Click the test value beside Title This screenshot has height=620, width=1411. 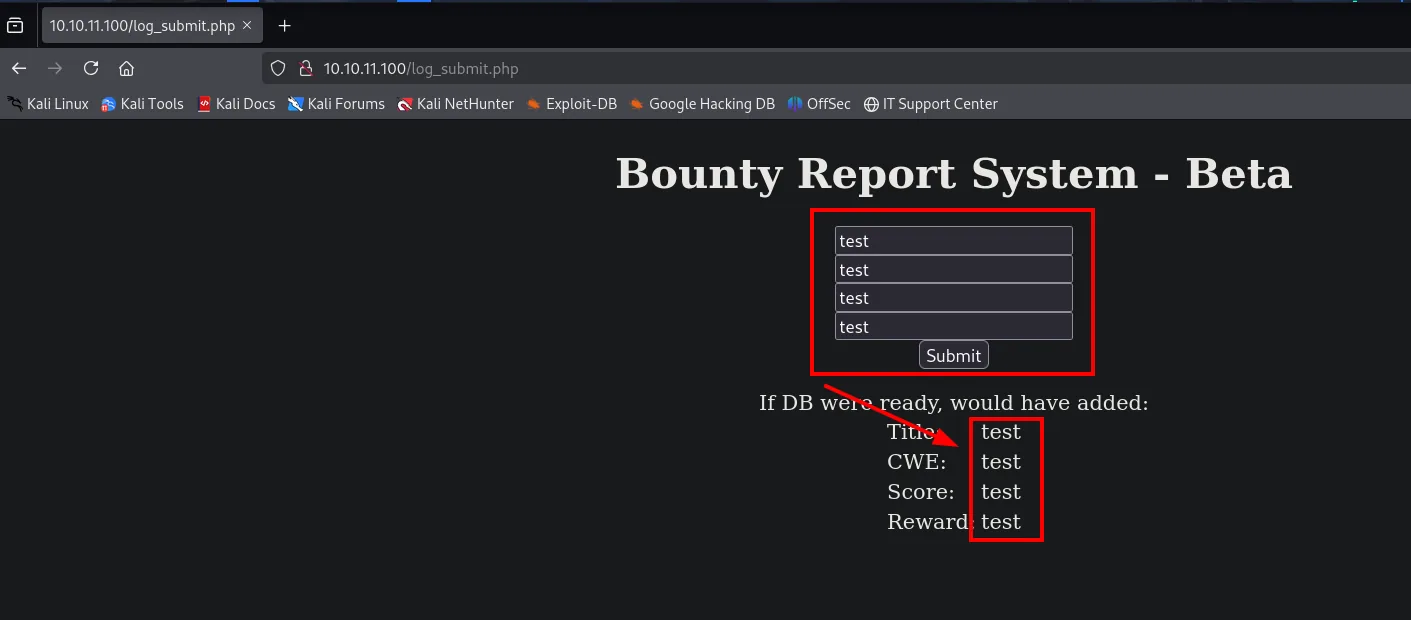[1001, 432]
